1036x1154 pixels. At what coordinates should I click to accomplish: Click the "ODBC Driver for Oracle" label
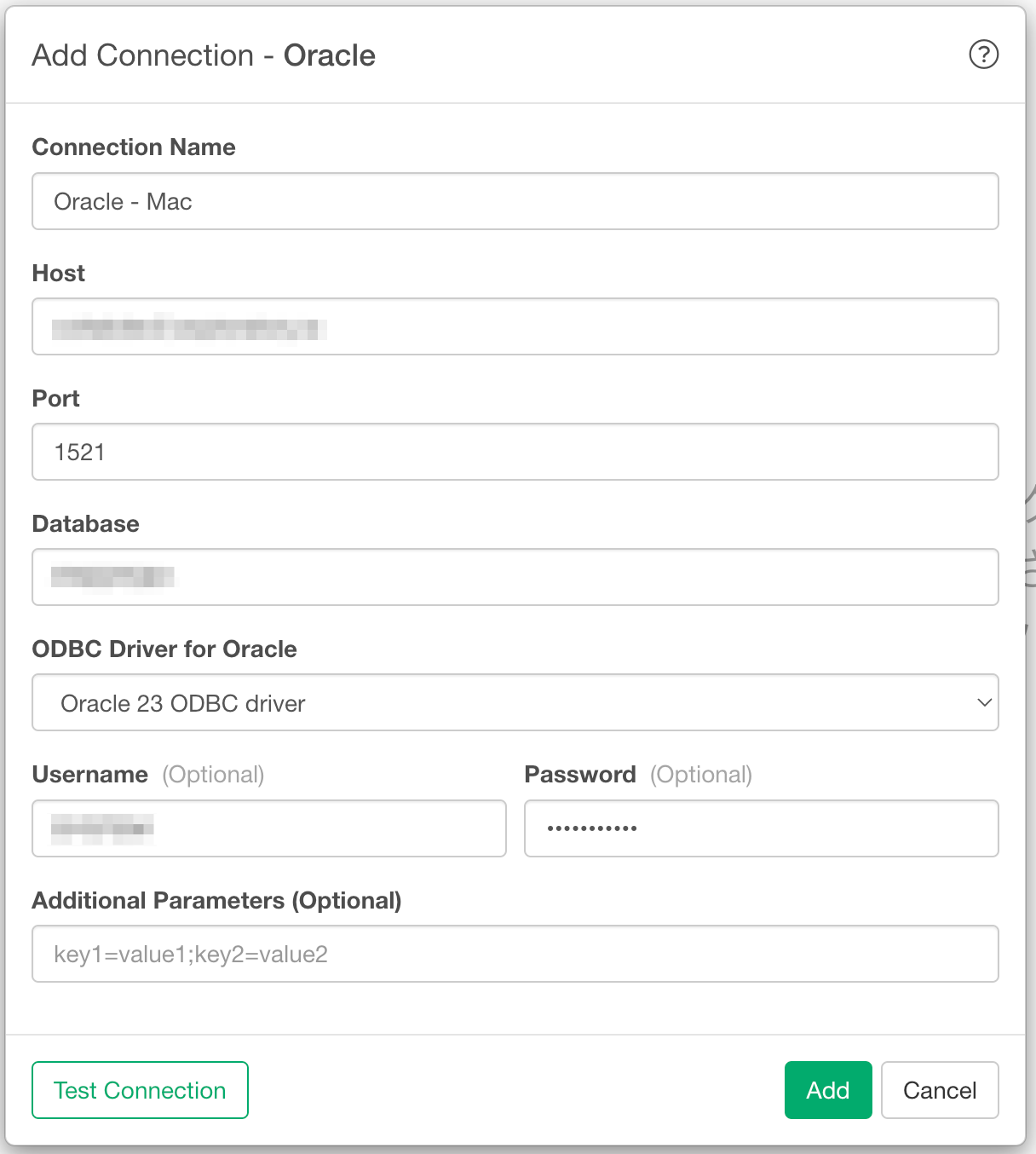click(x=164, y=649)
